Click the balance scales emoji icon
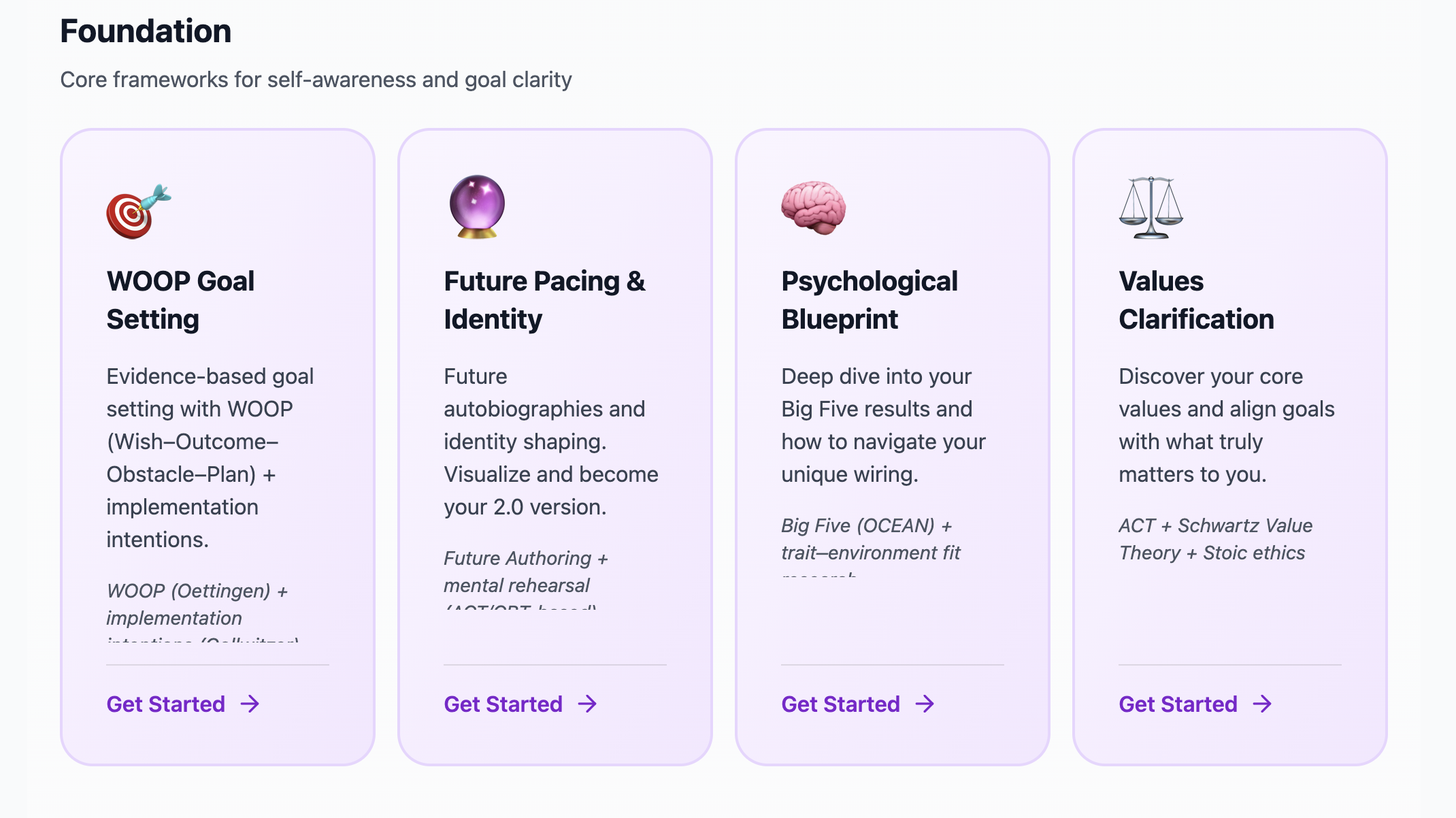 coord(1151,208)
